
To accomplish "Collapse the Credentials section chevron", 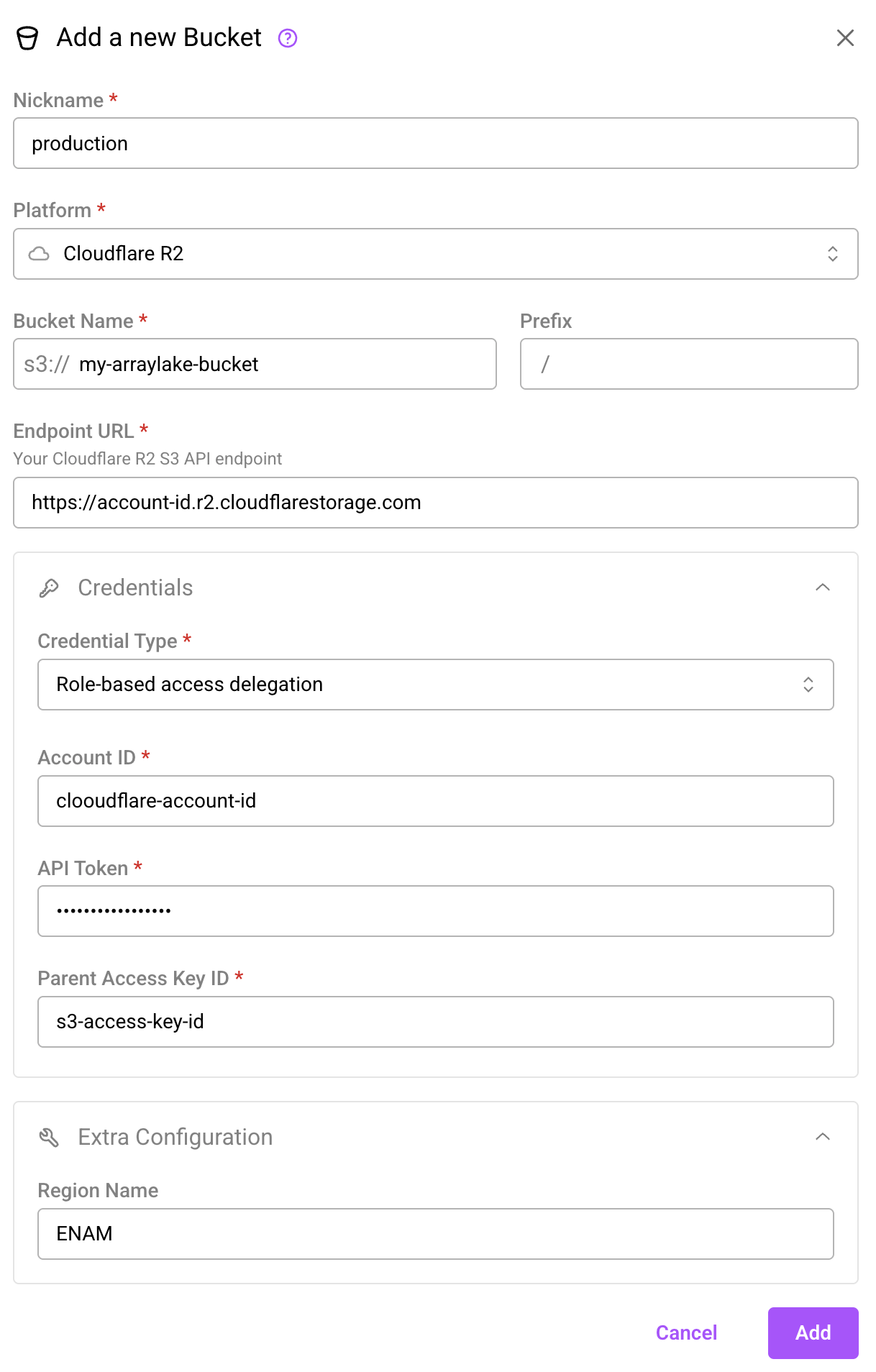I will (823, 587).
